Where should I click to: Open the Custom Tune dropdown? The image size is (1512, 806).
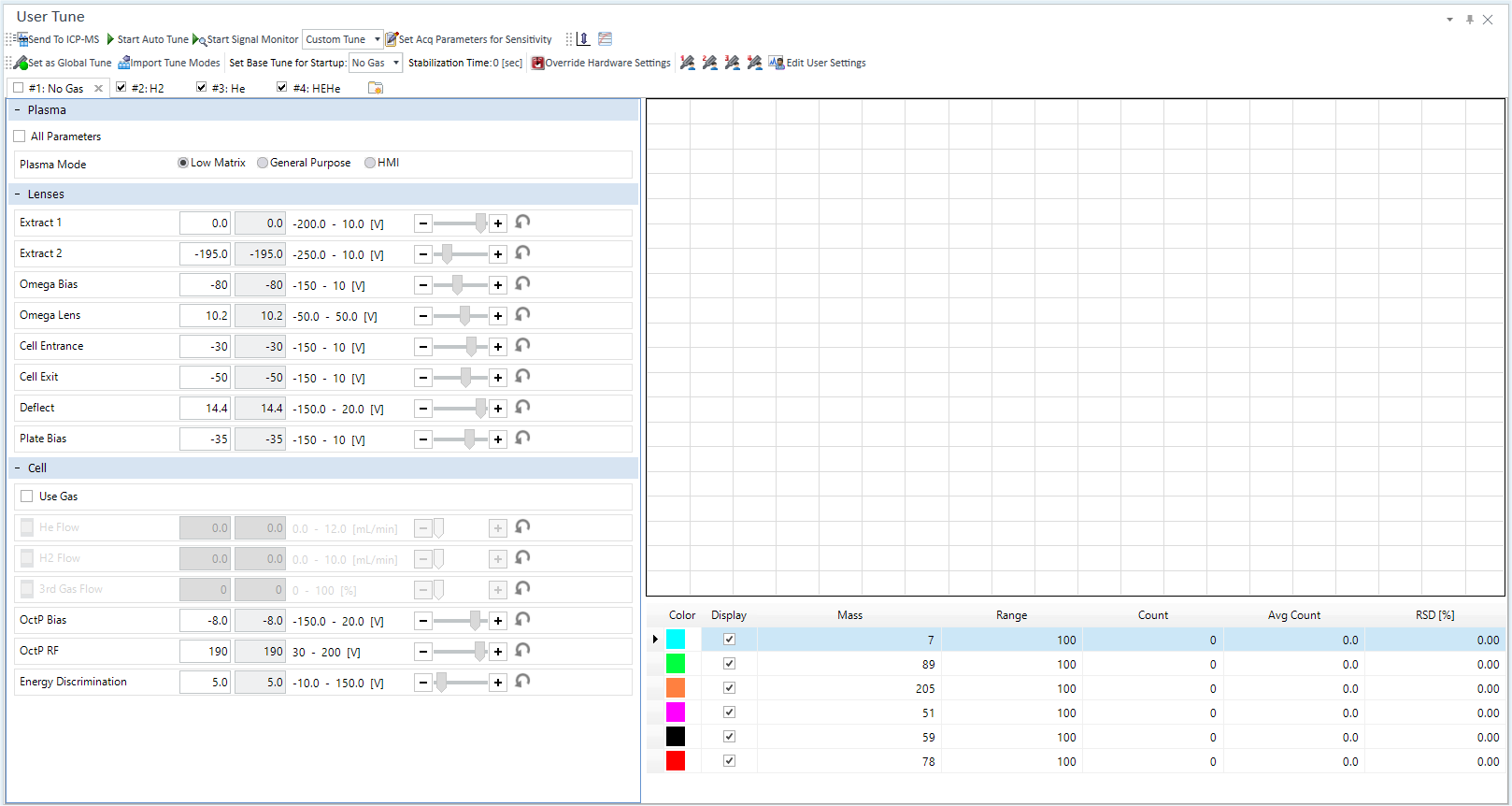pos(378,39)
